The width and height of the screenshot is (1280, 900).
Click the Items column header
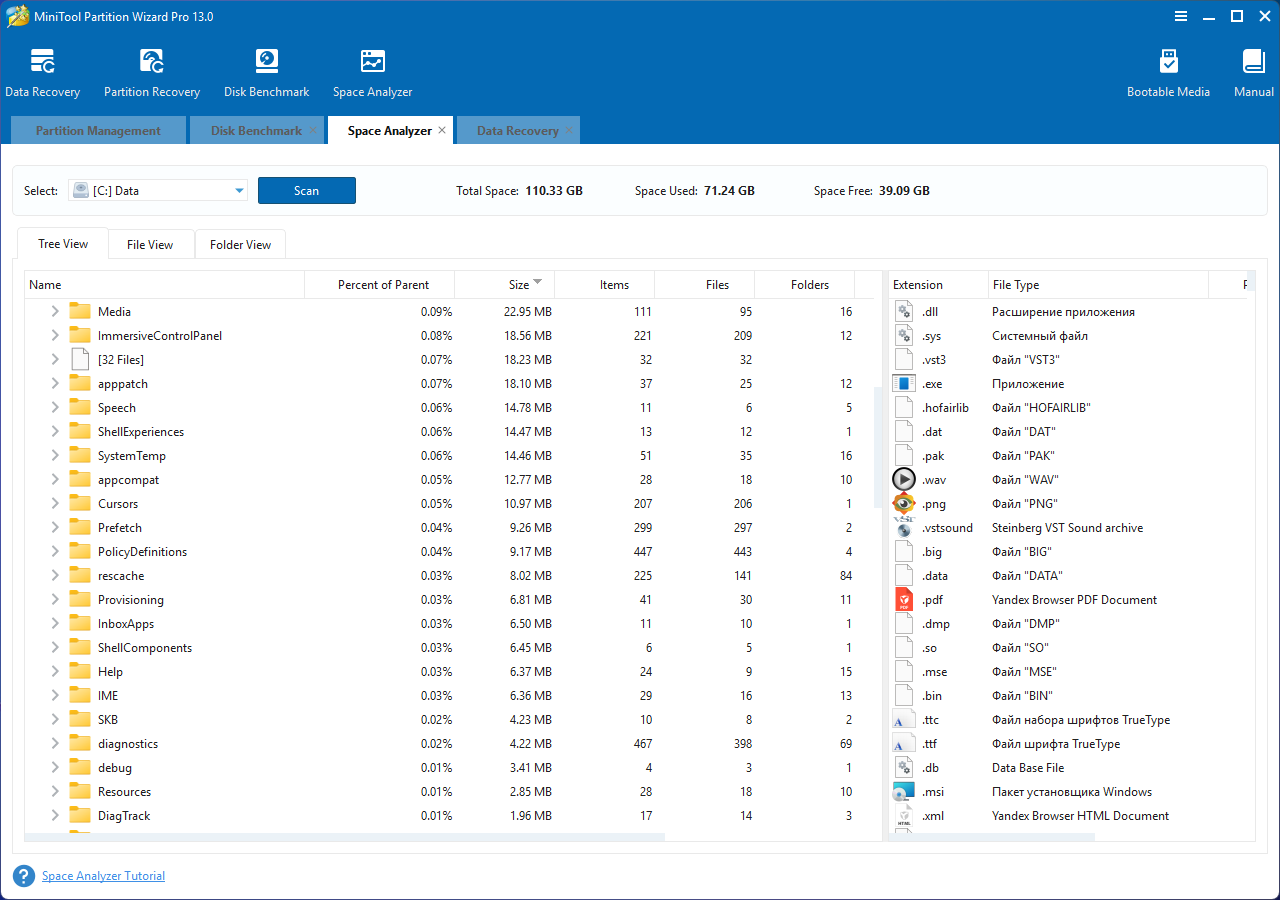pyautogui.click(x=605, y=285)
